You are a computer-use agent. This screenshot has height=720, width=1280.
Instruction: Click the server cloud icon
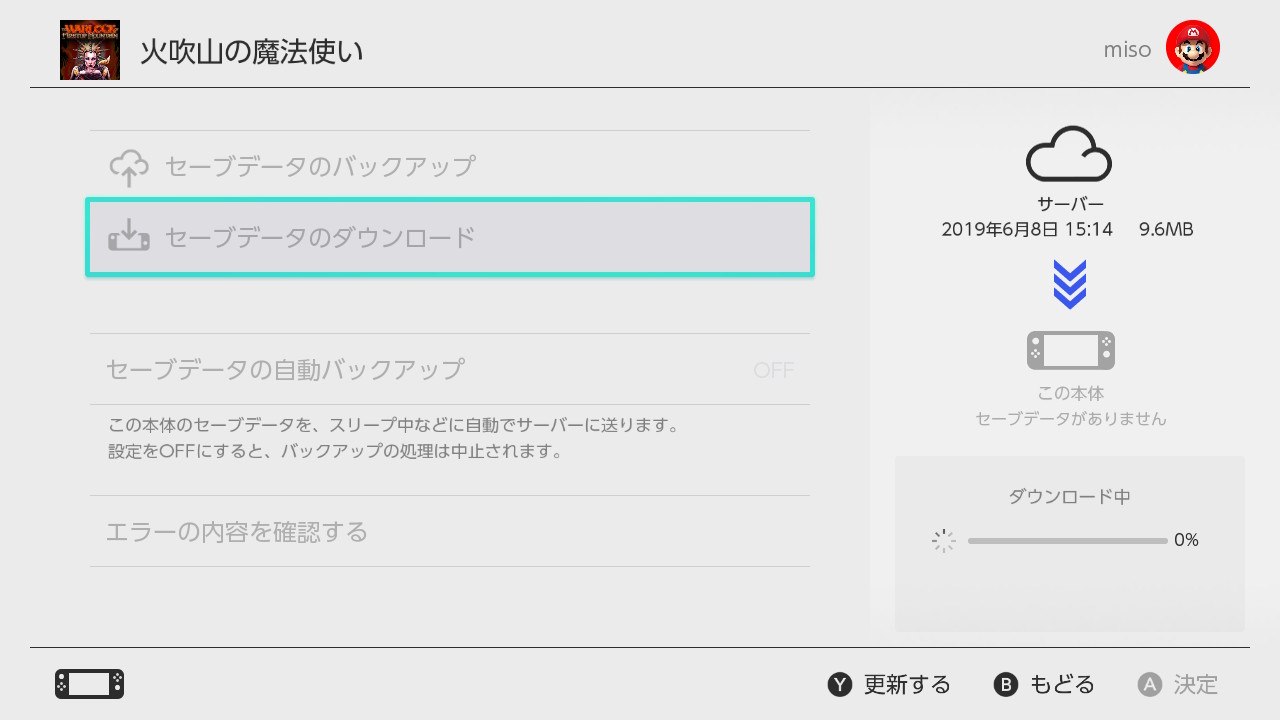point(1068,153)
